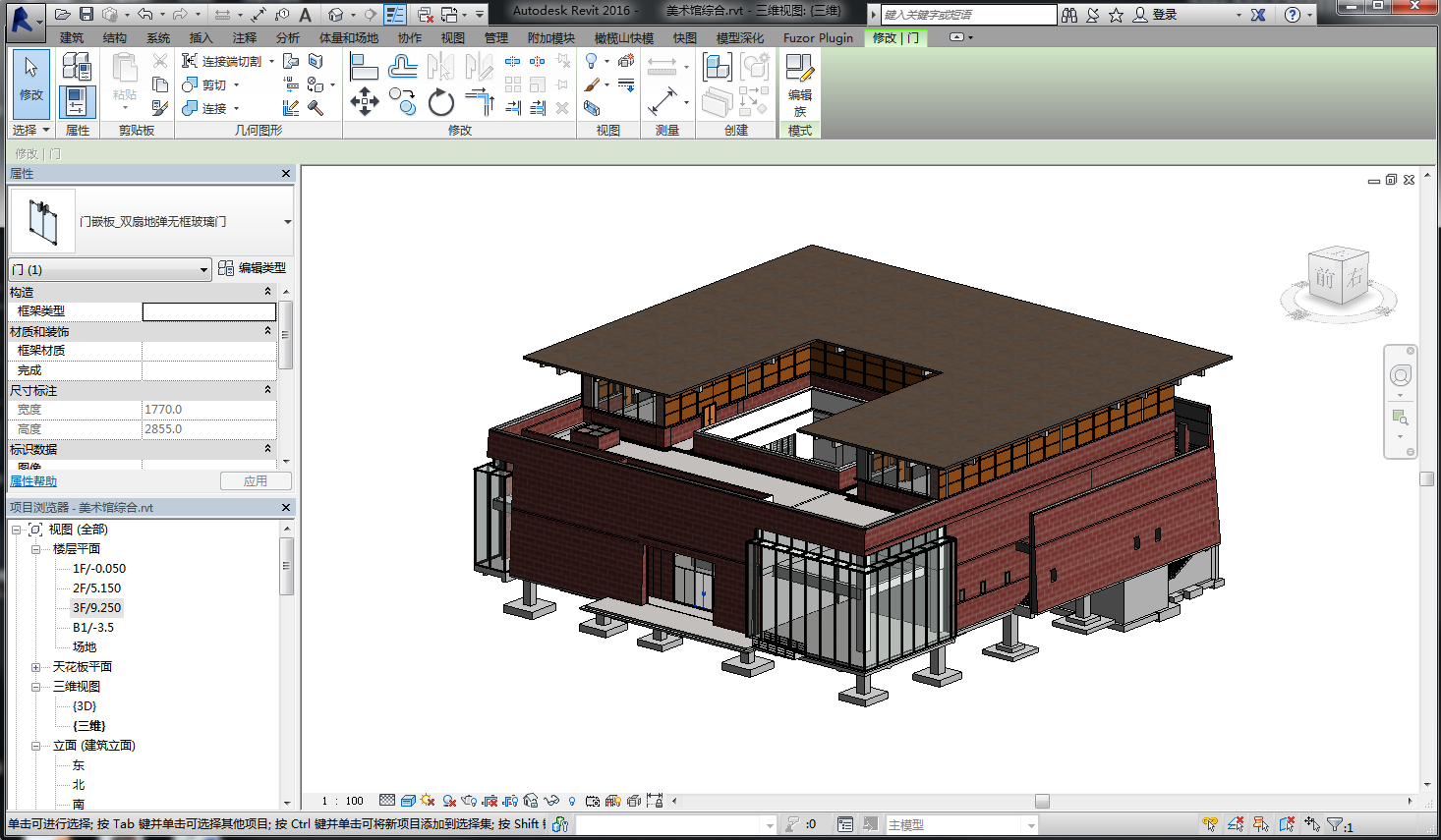Viewport: 1441px width, 840px height.
Task: Open the door family type selector dropdown
Action: click(x=287, y=222)
